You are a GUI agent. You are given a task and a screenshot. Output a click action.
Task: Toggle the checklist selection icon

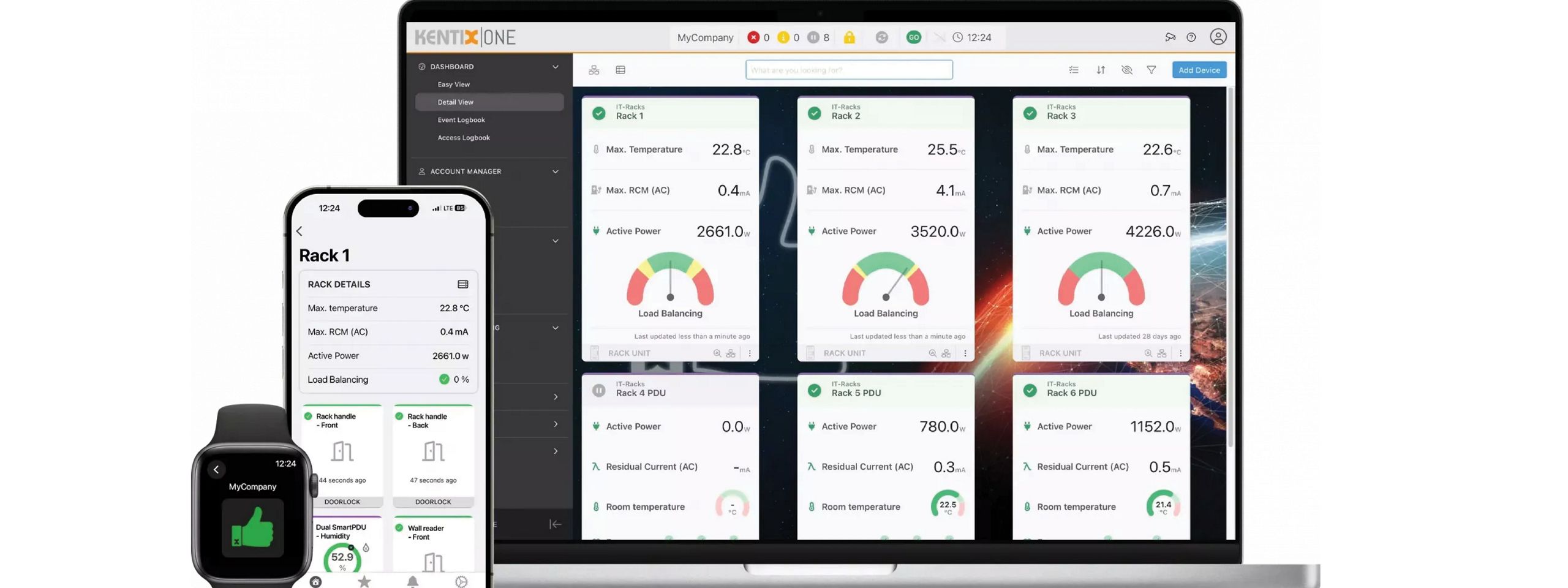point(1074,70)
